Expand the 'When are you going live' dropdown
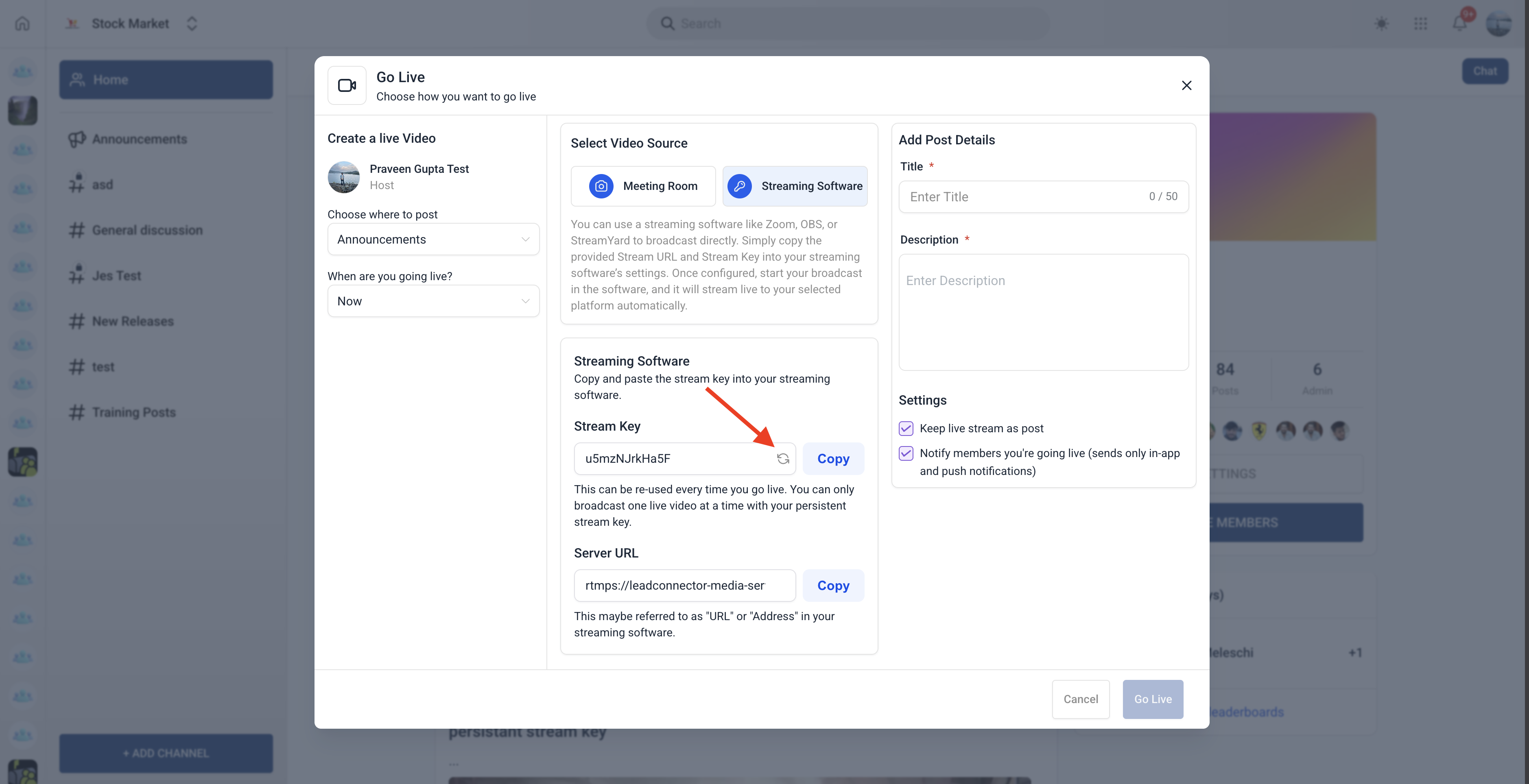The width and height of the screenshot is (1529, 784). click(433, 301)
